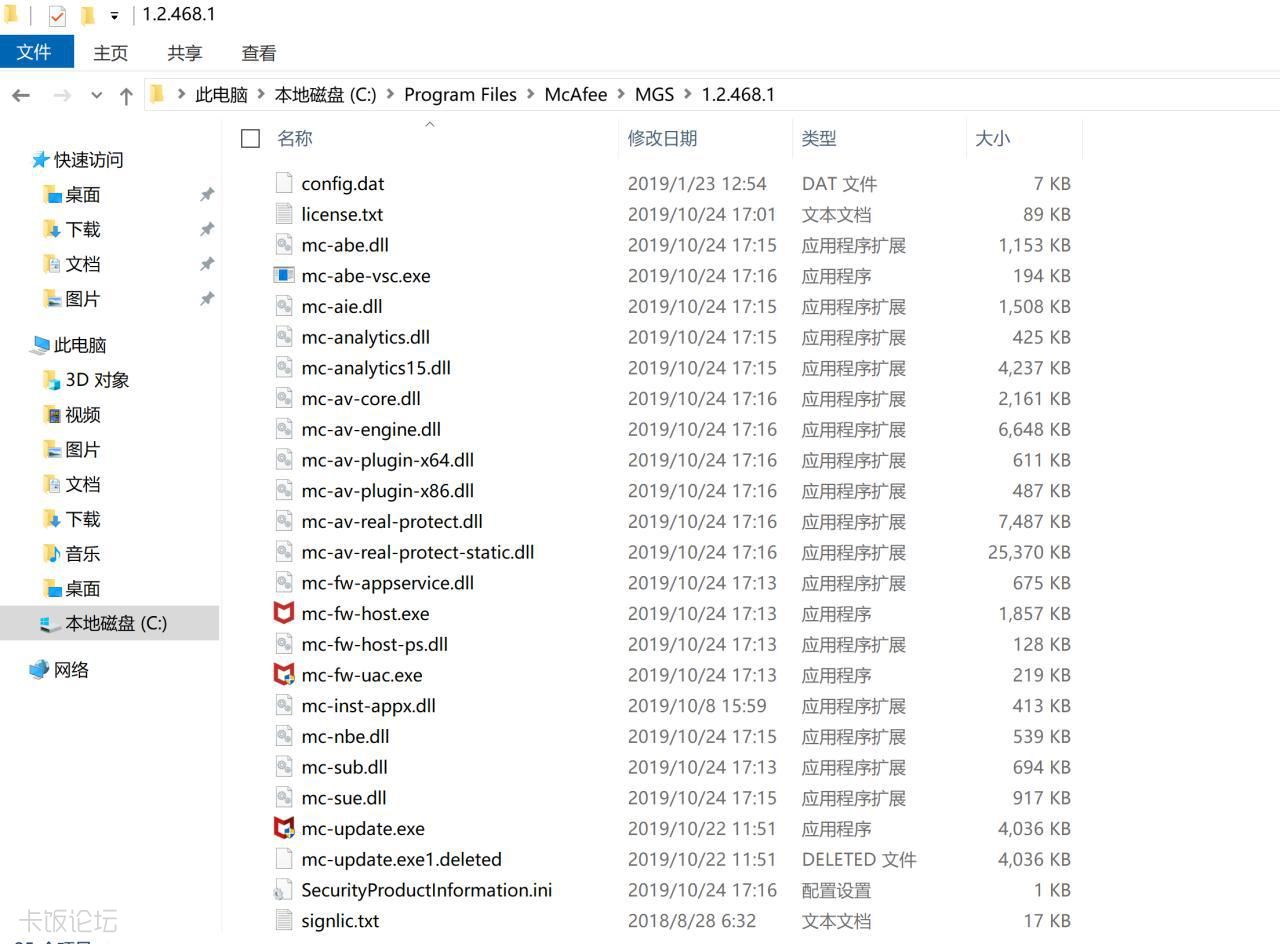Expand the chevron after McAfee in address bar
The width and height of the screenshot is (1280, 944).
(621, 95)
